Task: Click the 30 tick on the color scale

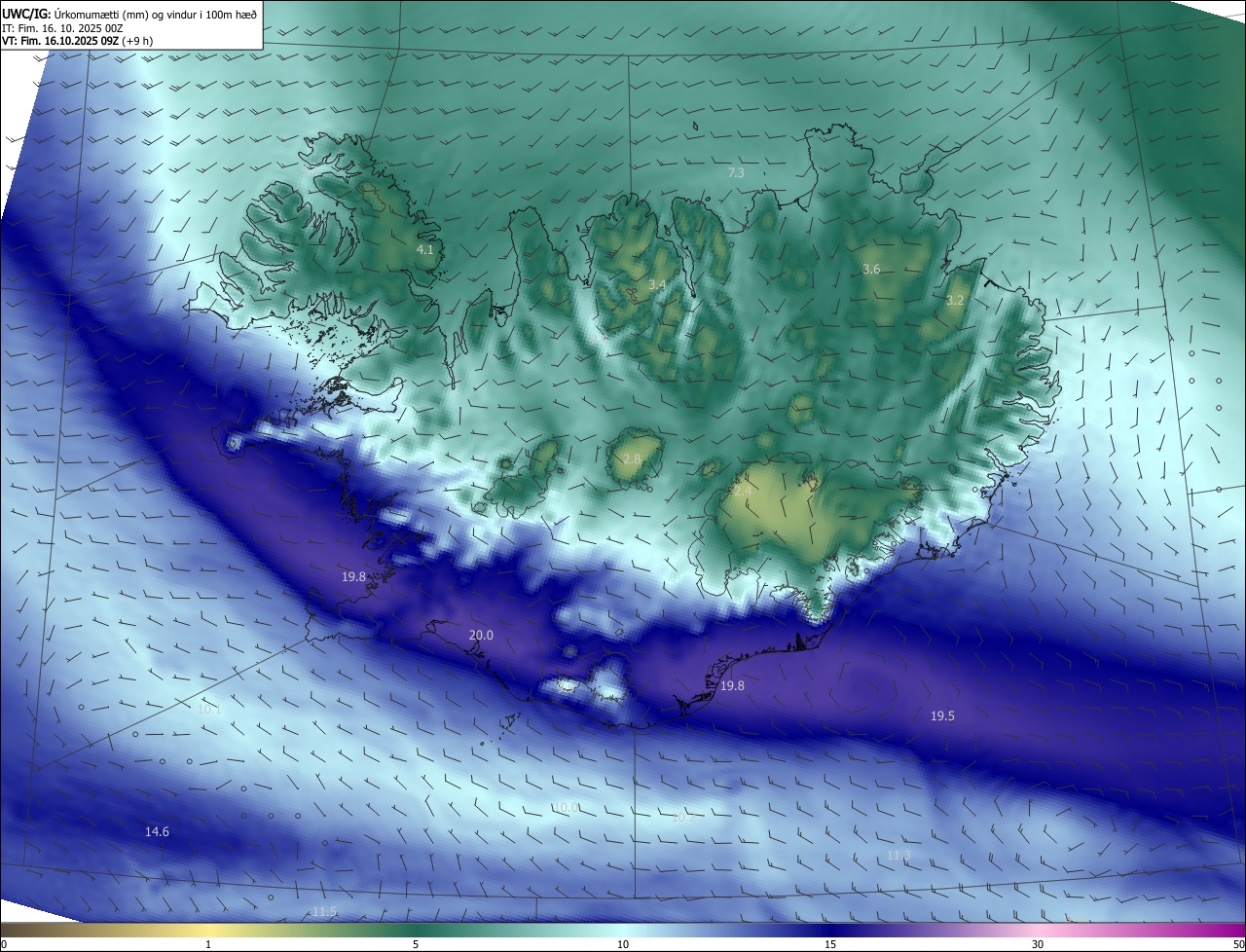Action: (1038, 944)
